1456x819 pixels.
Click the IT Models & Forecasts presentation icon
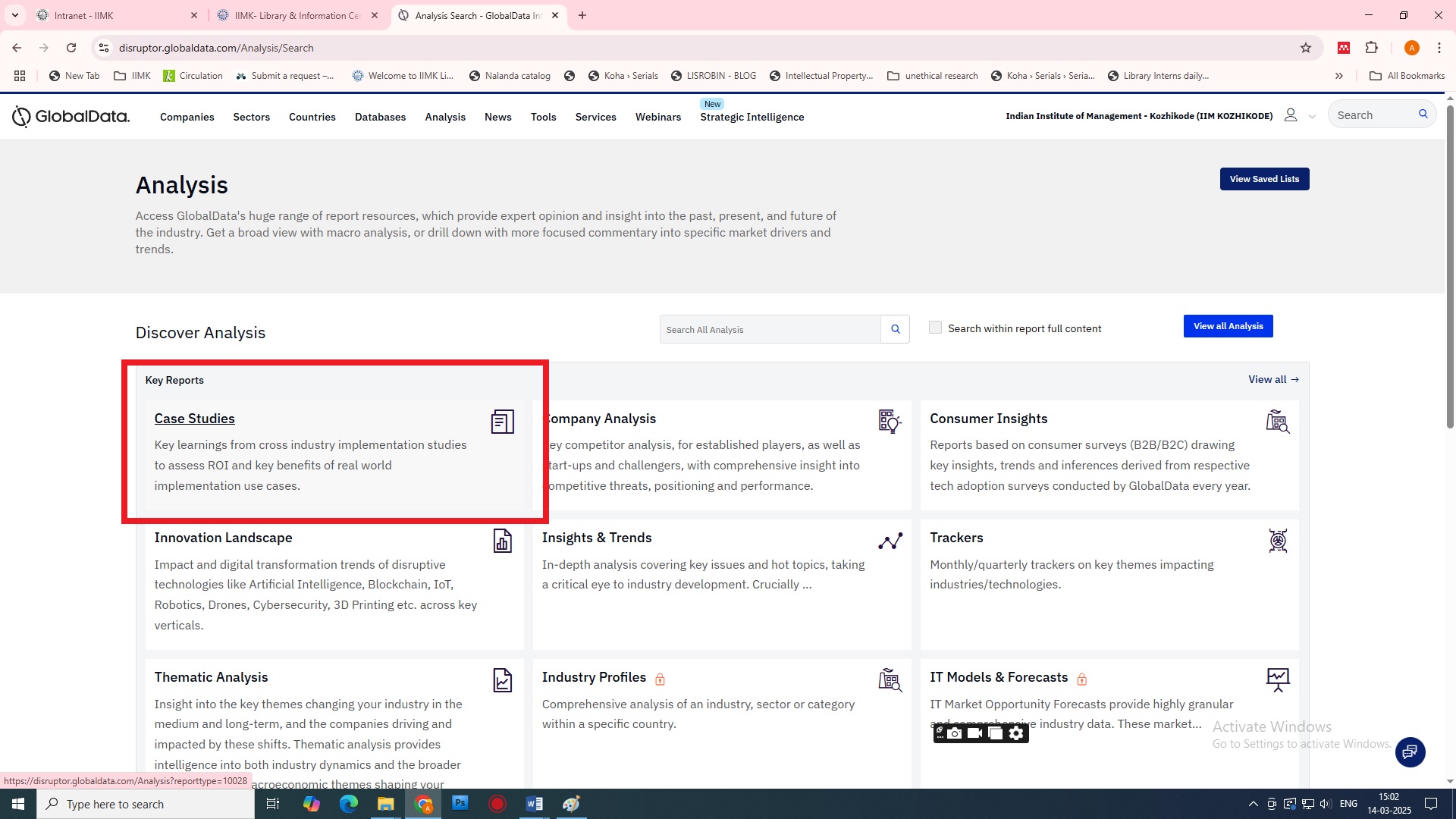click(1278, 679)
